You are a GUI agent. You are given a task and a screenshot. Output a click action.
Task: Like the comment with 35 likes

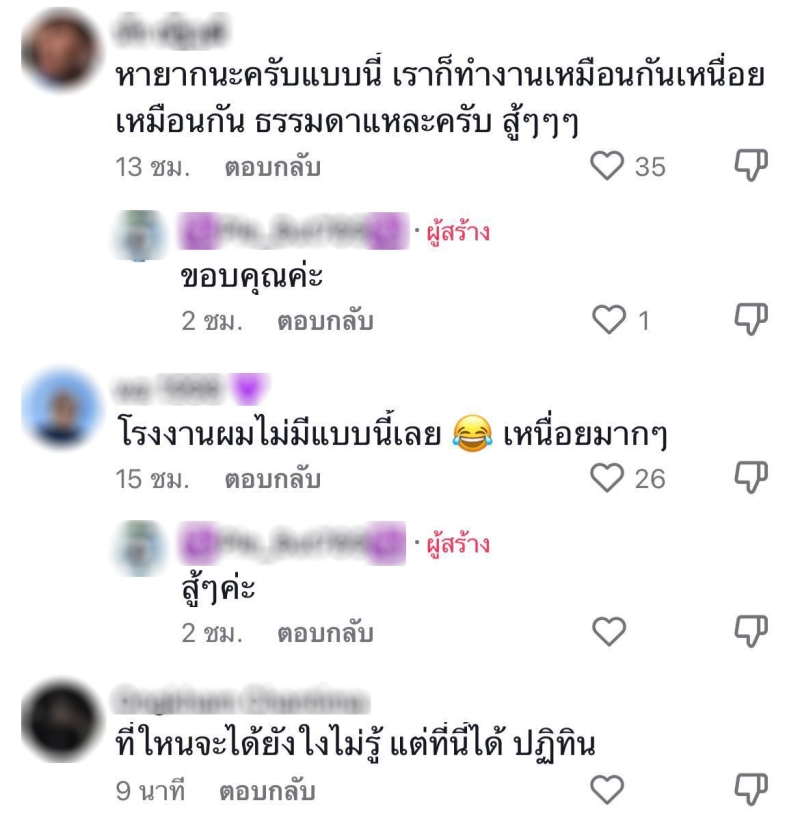(607, 166)
